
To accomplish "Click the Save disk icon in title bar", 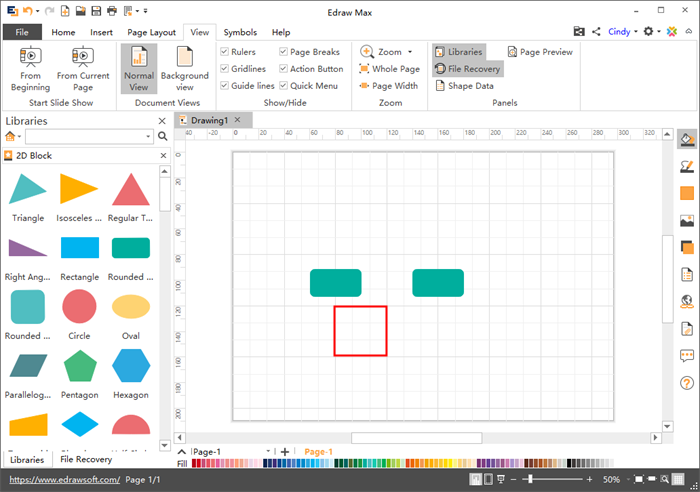I will (96, 11).
